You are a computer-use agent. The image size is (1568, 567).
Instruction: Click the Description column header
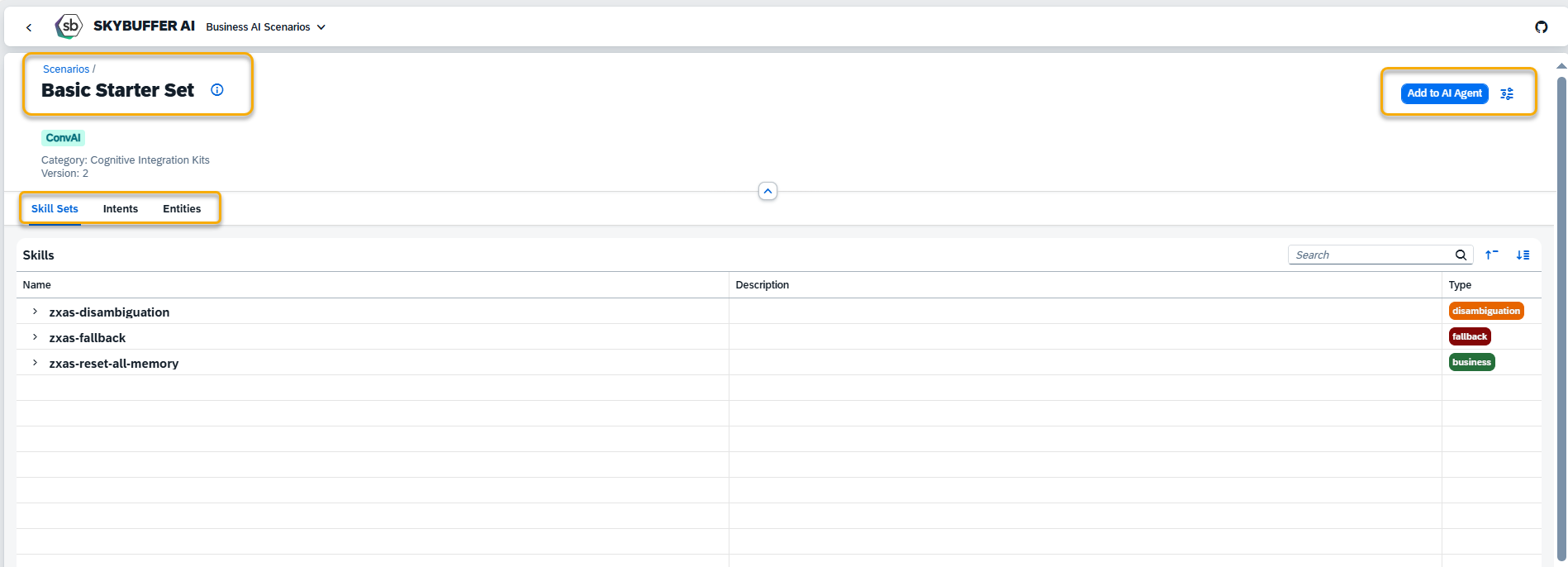[x=1086, y=285]
